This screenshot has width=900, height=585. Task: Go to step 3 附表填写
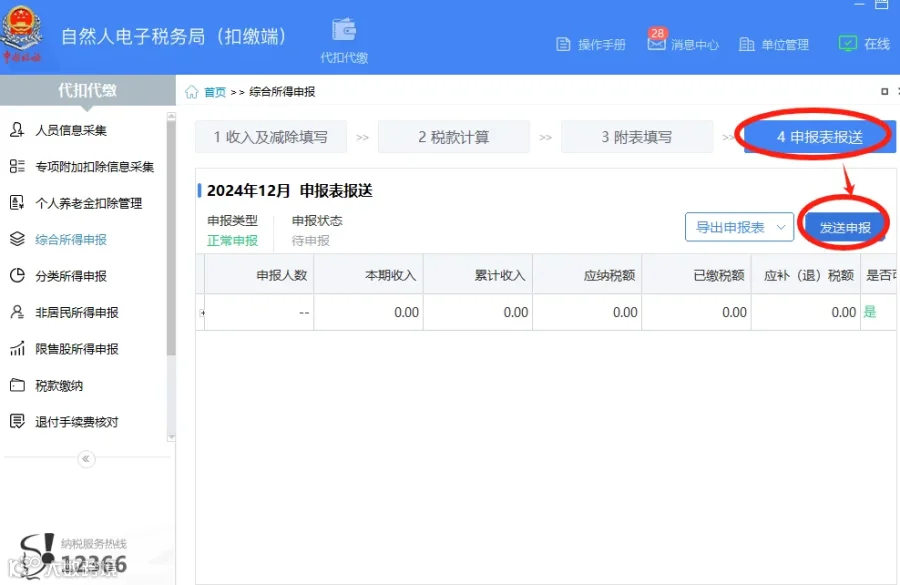pyautogui.click(x=637, y=137)
